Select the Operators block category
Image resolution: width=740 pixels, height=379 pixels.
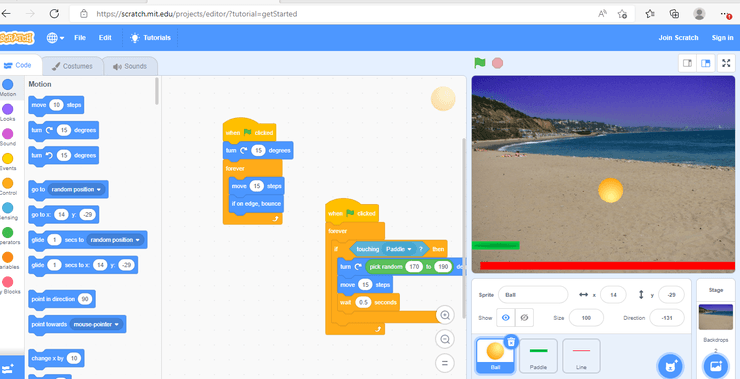coord(8,236)
